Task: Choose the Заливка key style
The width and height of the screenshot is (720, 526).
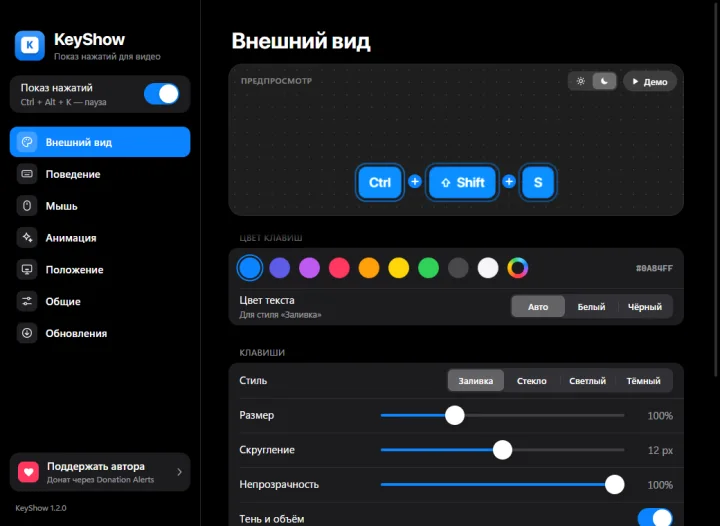Action: pyautogui.click(x=476, y=381)
